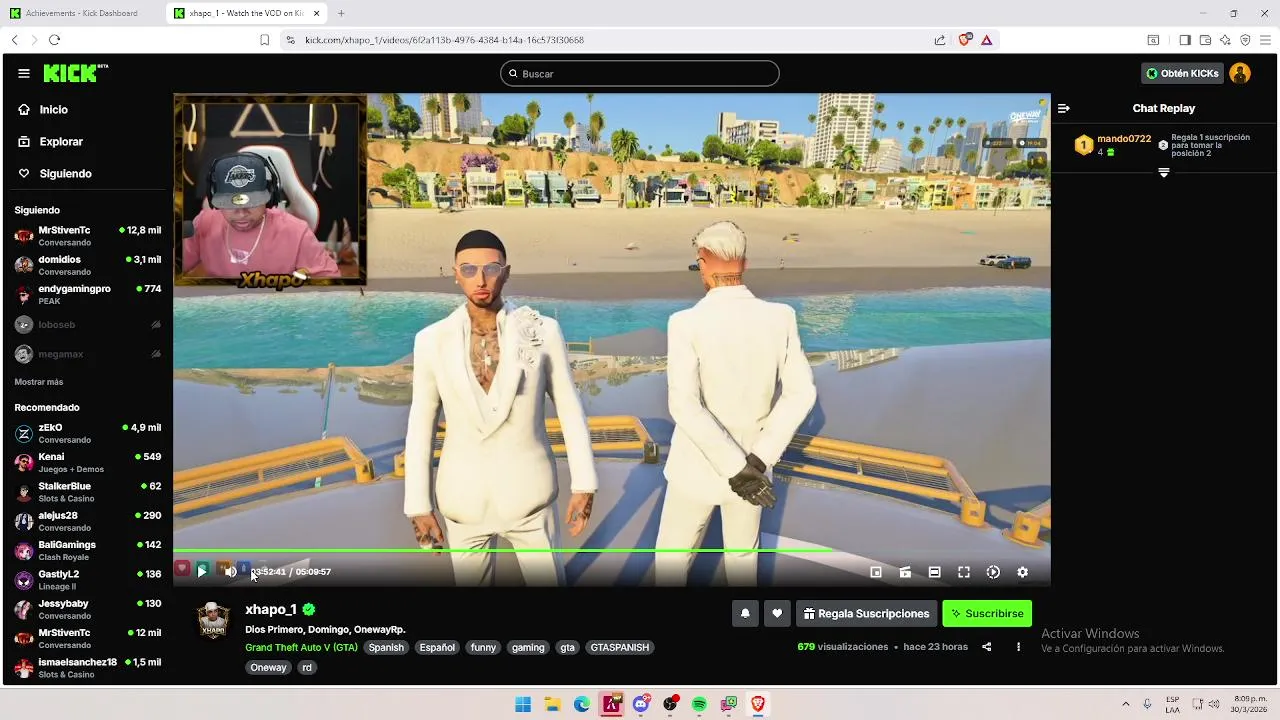Play the VOD video
This screenshot has height=720, width=1280.
pos(202,572)
